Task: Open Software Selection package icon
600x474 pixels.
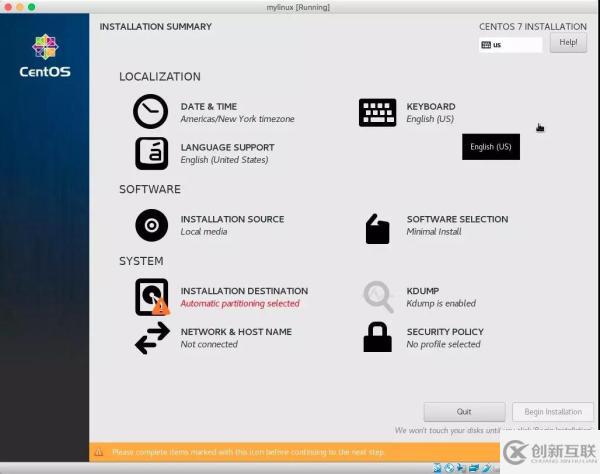Action: coord(377,229)
